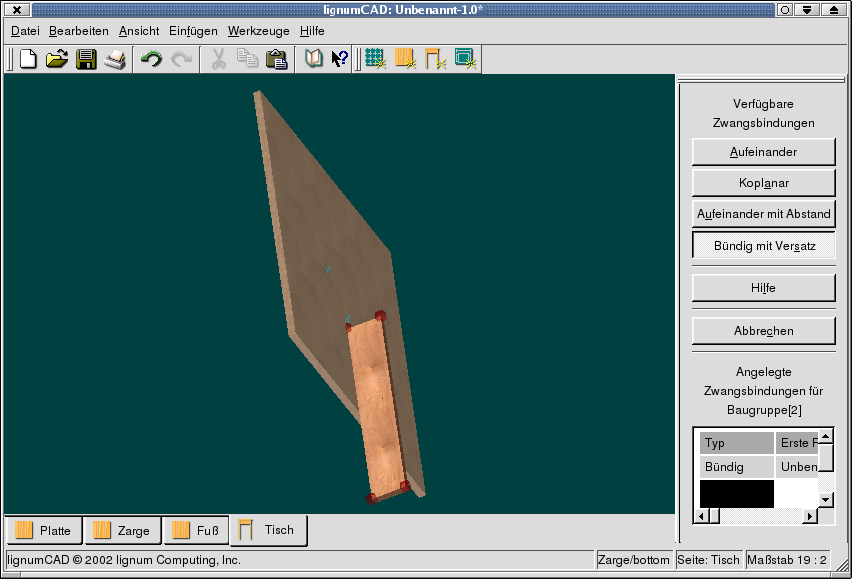Activate What's This help pointer icon
The width and height of the screenshot is (852, 579).
[x=340, y=59]
